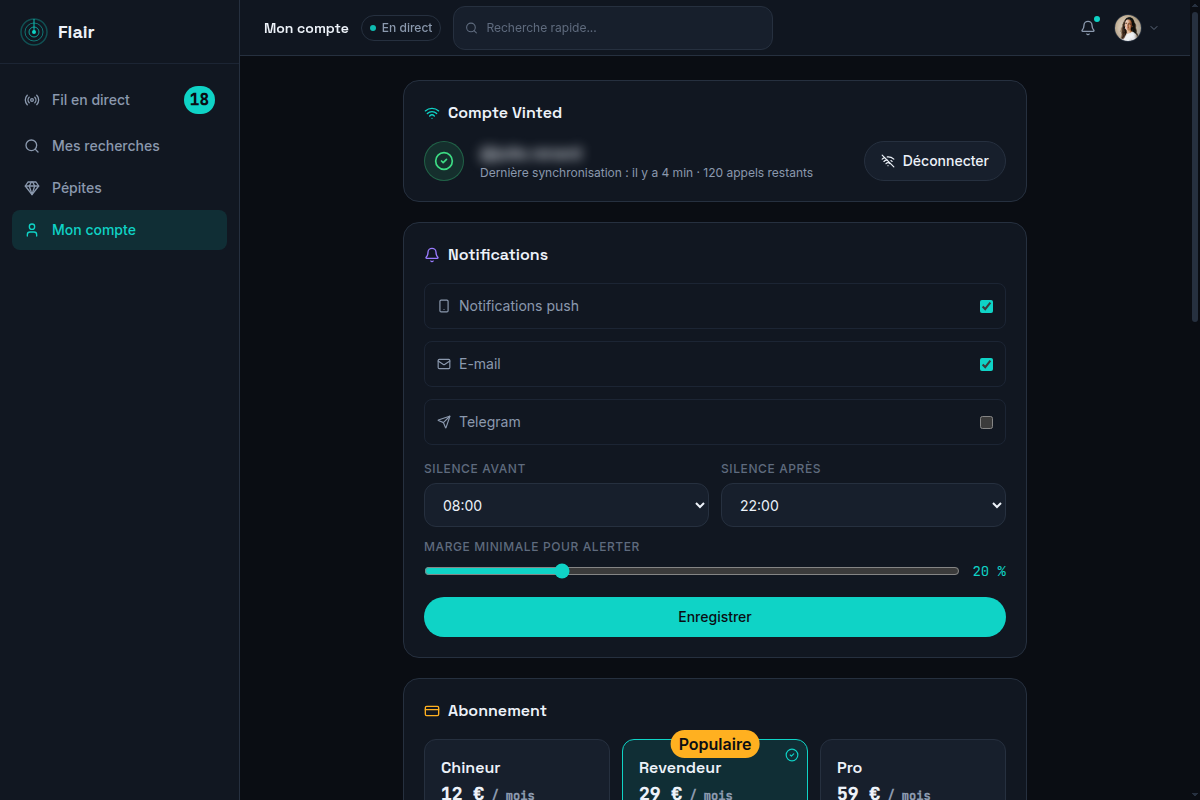Viewport: 1200px width, 800px height.
Task: Open Fil en direct in the sidebar
Action: (119, 100)
